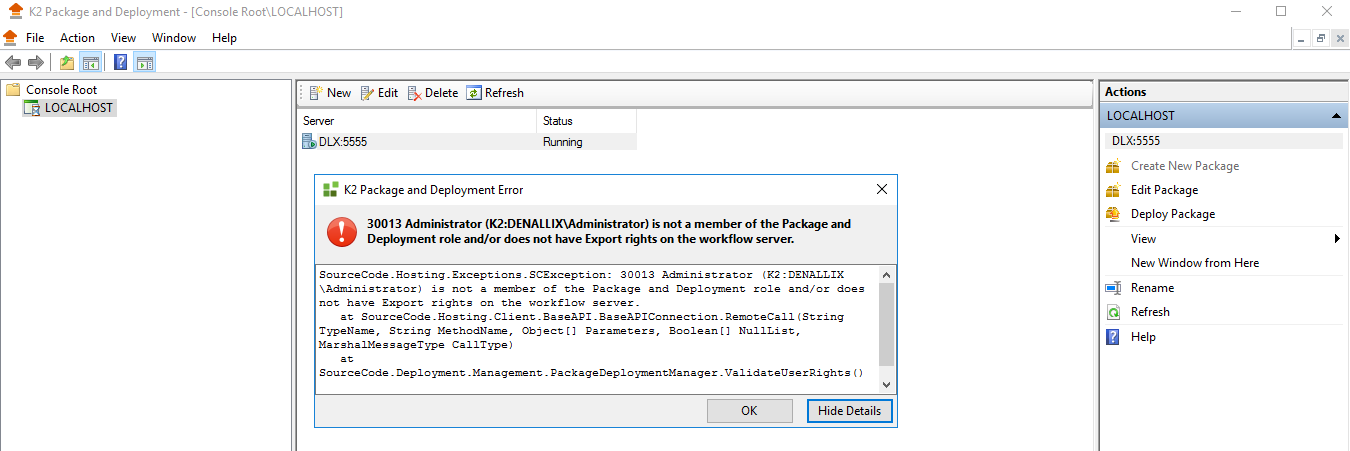This screenshot has height=451, width=1350.
Task: Click the Deploy Package icon
Action: coord(1113,214)
